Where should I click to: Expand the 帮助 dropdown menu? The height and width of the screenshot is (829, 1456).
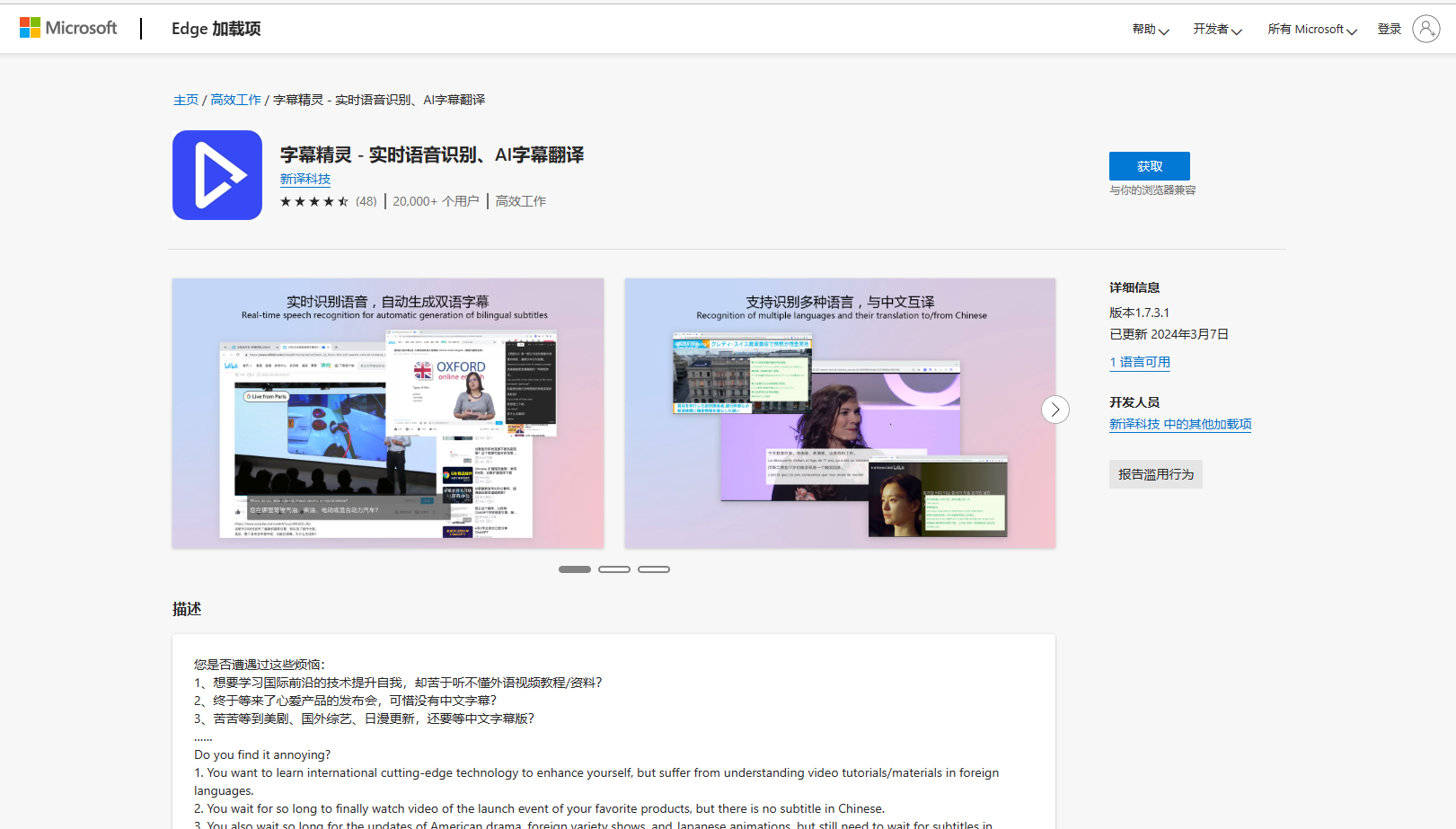1151,30
